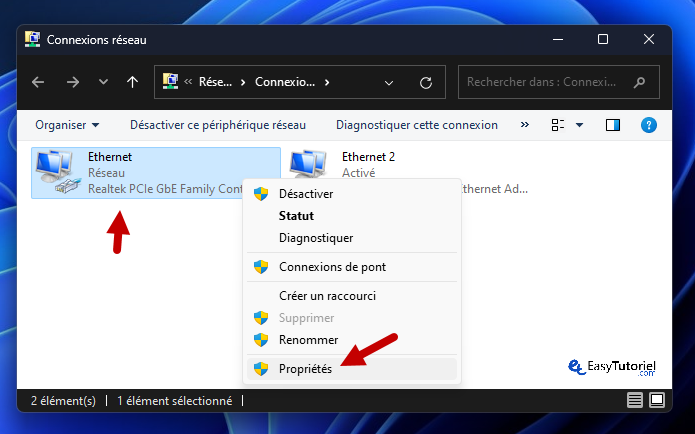This screenshot has width=695, height=434.
Task: Open the view options dropdown arrow
Action: [x=579, y=125]
